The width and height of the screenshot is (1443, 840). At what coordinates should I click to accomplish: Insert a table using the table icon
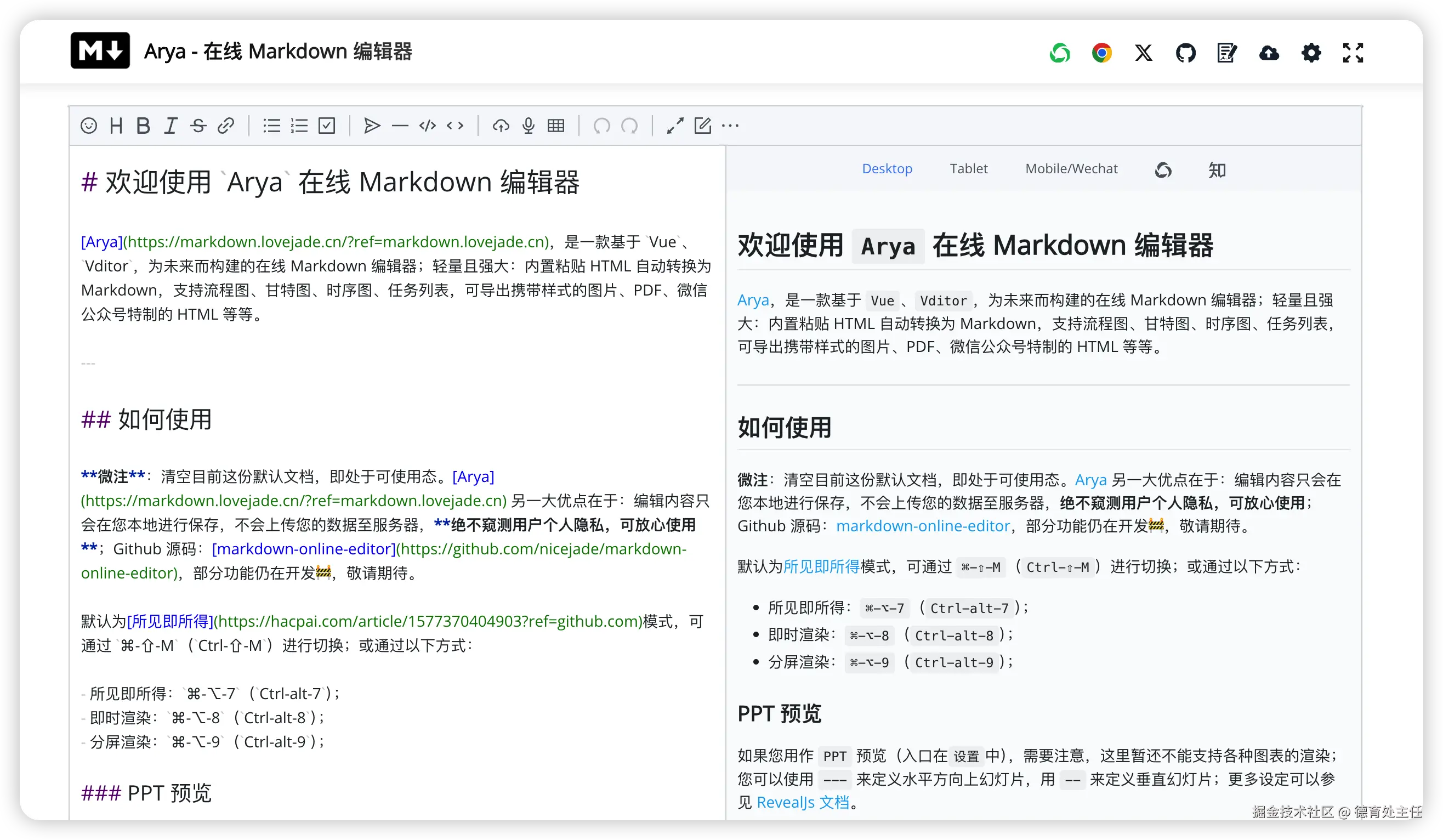555,126
